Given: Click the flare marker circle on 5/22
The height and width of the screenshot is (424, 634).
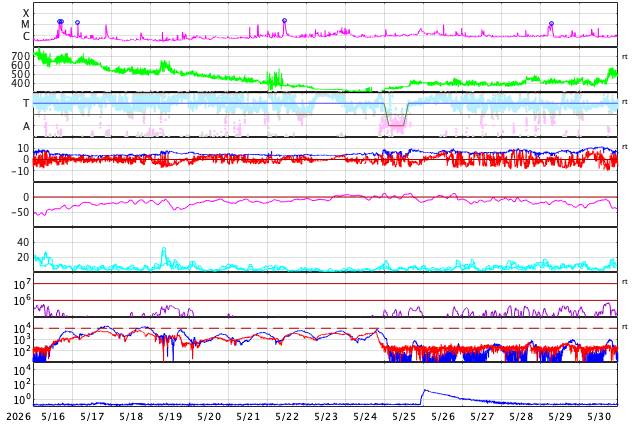Looking at the screenshot, I should (x=284, y=21).
